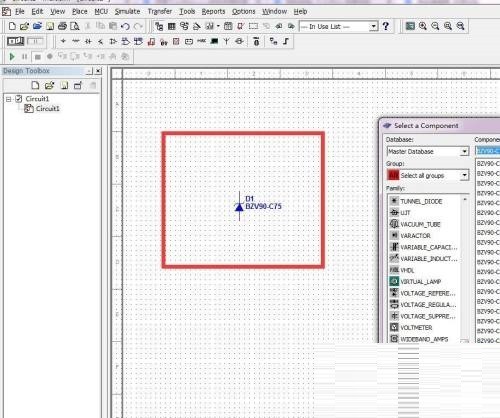The width and height of the screenshot is (500, 418).
Task: Click the Family list scrollbar up arrow
Action: [465, 199]
